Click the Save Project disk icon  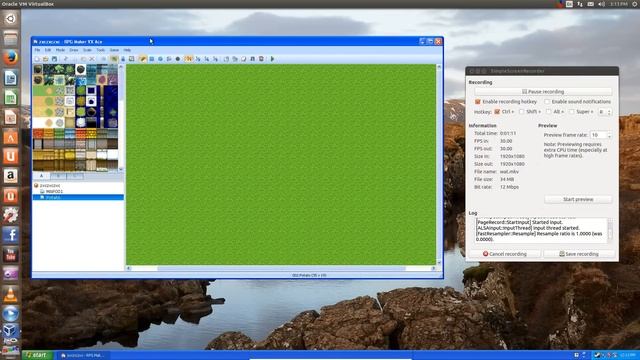55,59
